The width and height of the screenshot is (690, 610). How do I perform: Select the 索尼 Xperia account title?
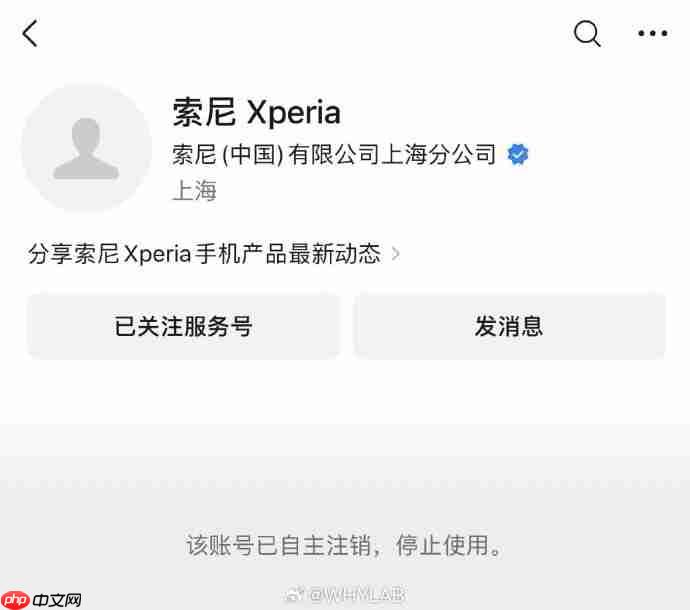(257, 113)
